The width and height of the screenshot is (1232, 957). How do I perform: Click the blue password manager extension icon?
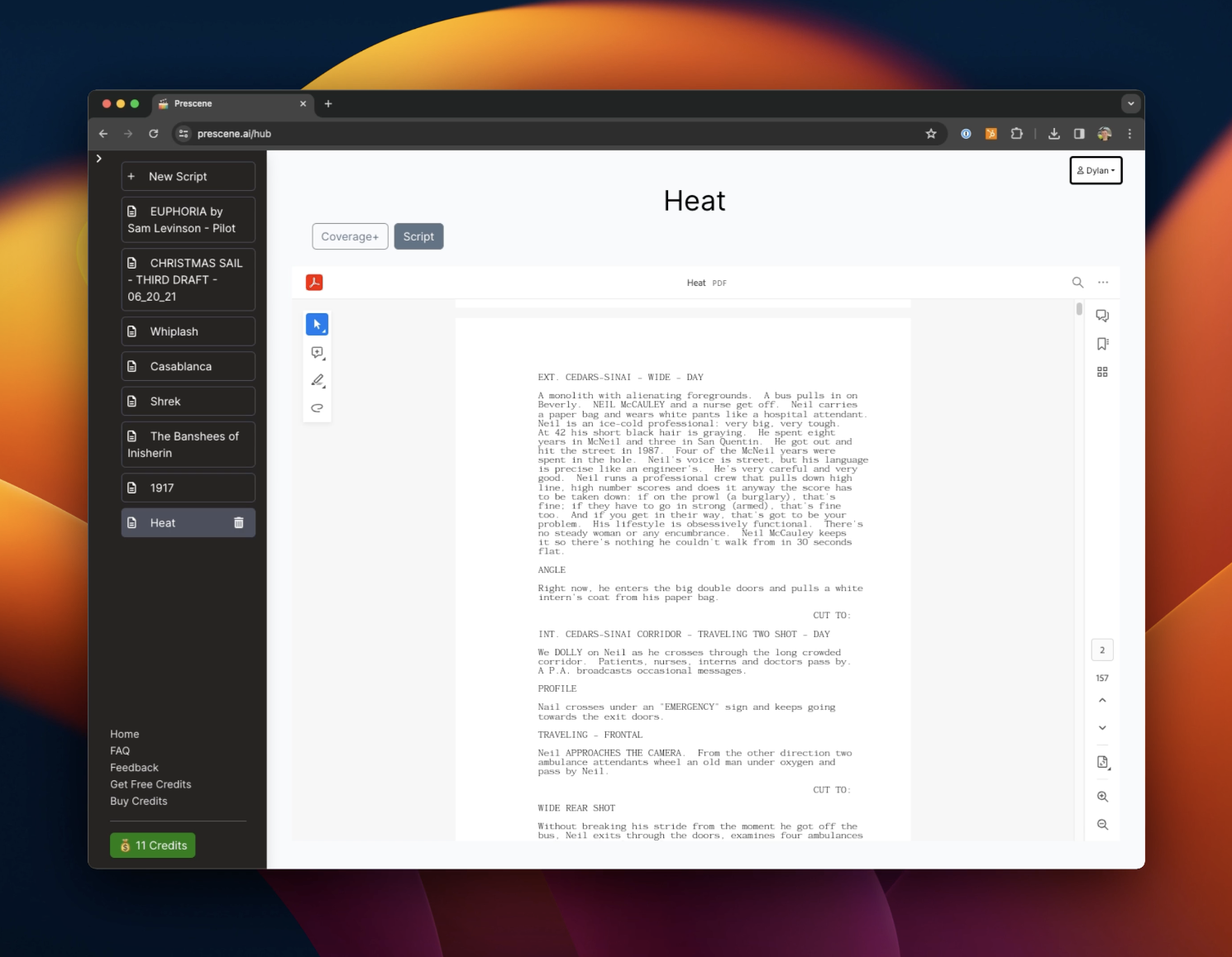click(x=966, y=134)
